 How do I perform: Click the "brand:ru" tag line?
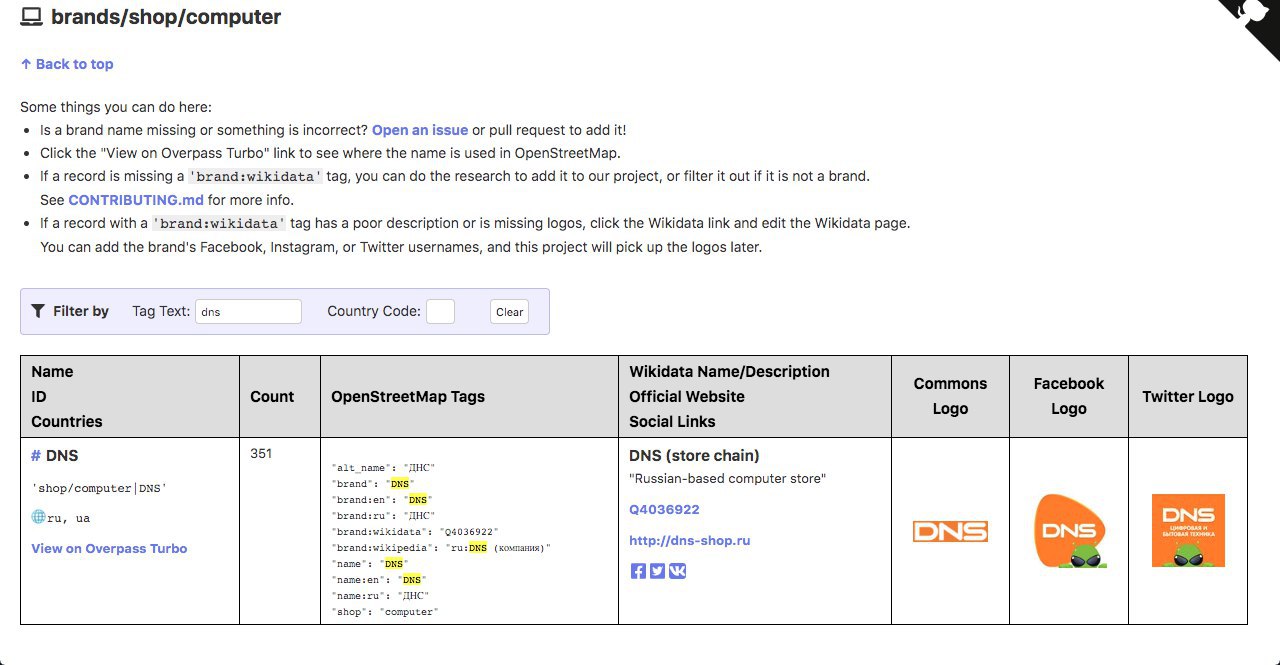(x=381, y=515)
